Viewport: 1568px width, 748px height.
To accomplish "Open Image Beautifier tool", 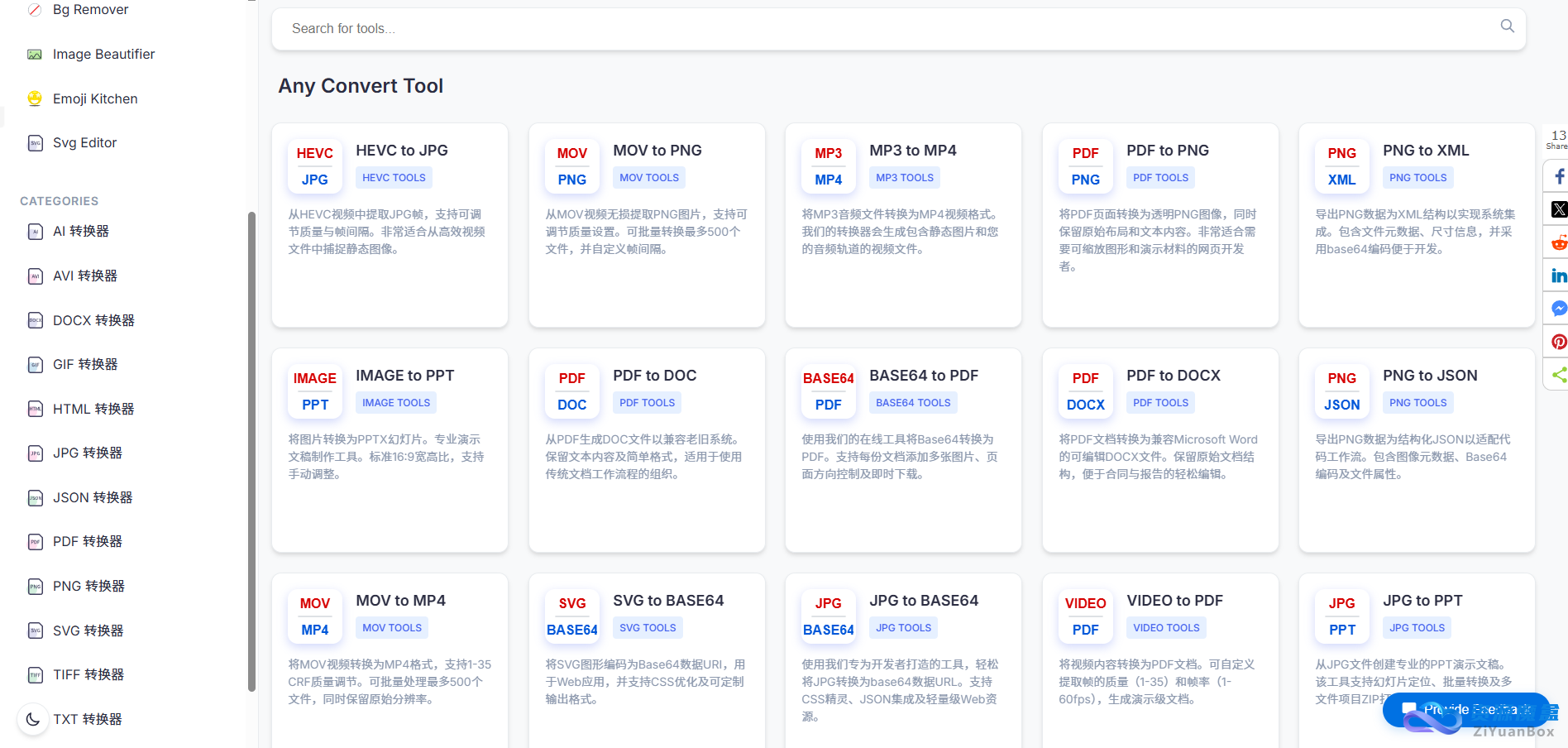I will [103, 54].
